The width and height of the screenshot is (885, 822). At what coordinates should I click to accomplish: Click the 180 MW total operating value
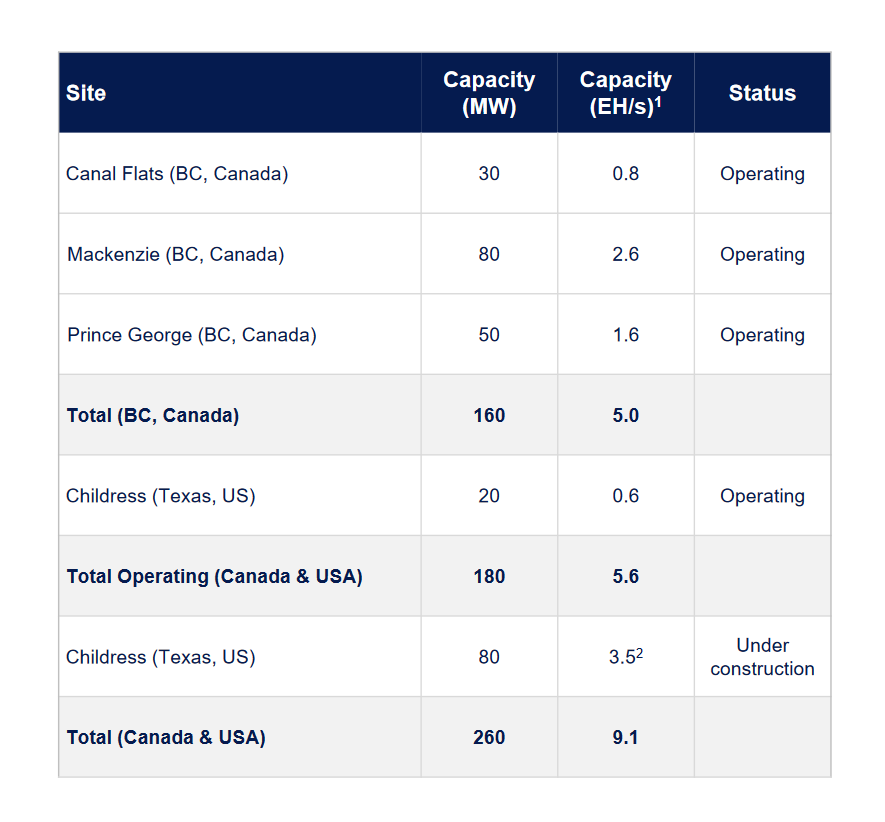point(489,576)
